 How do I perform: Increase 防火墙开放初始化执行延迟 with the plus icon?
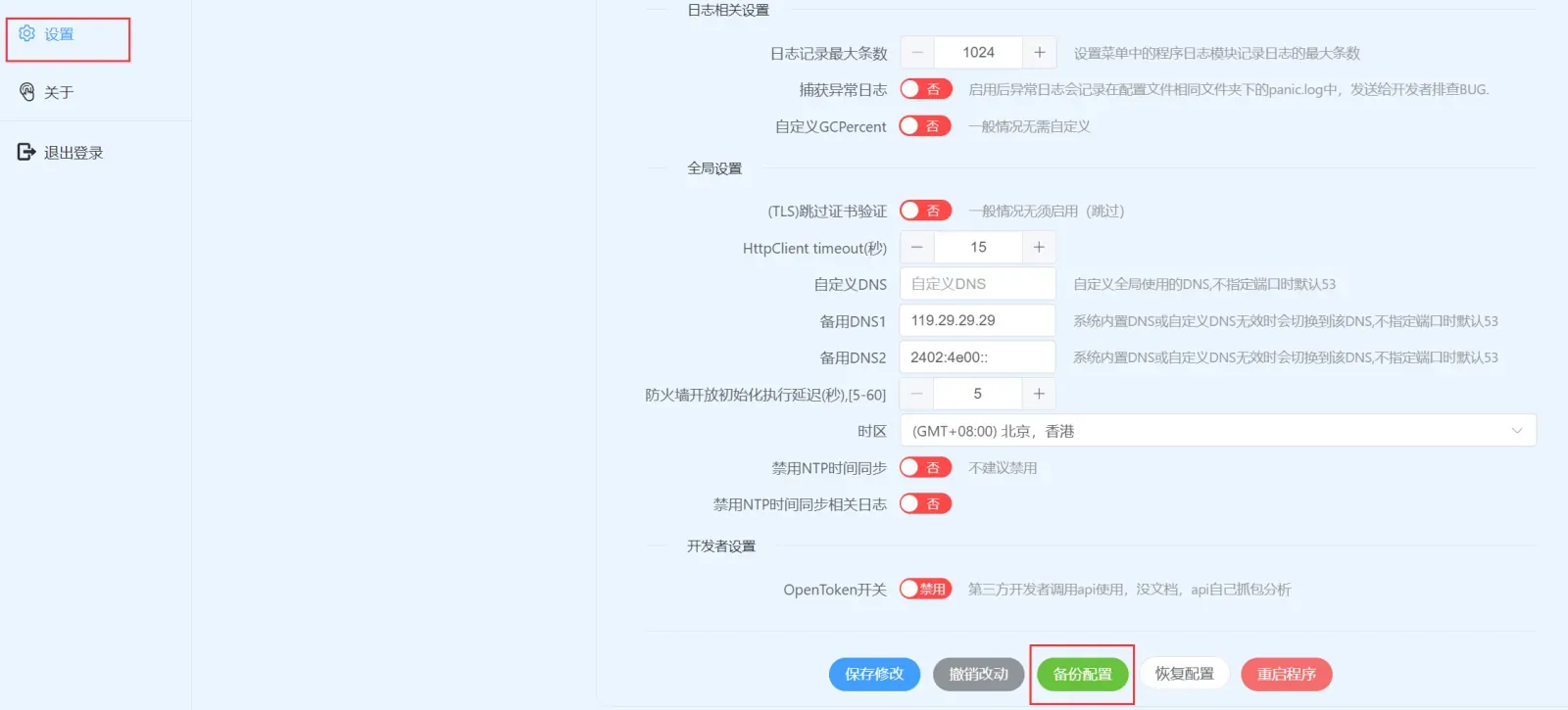(x=1039, y=394)
